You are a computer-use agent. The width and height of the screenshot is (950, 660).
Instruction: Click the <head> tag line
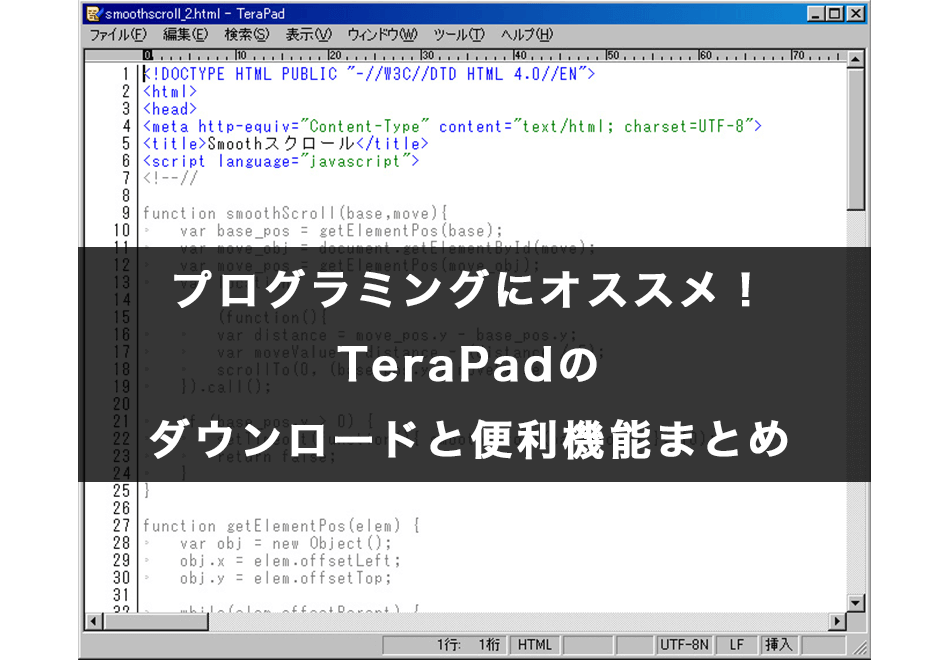(x=170, y=109)
